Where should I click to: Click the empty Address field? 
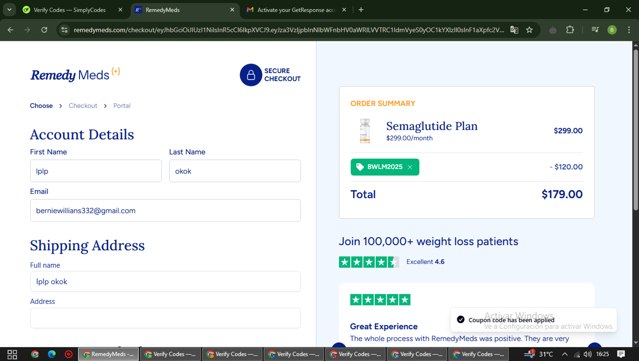(165, 318)
